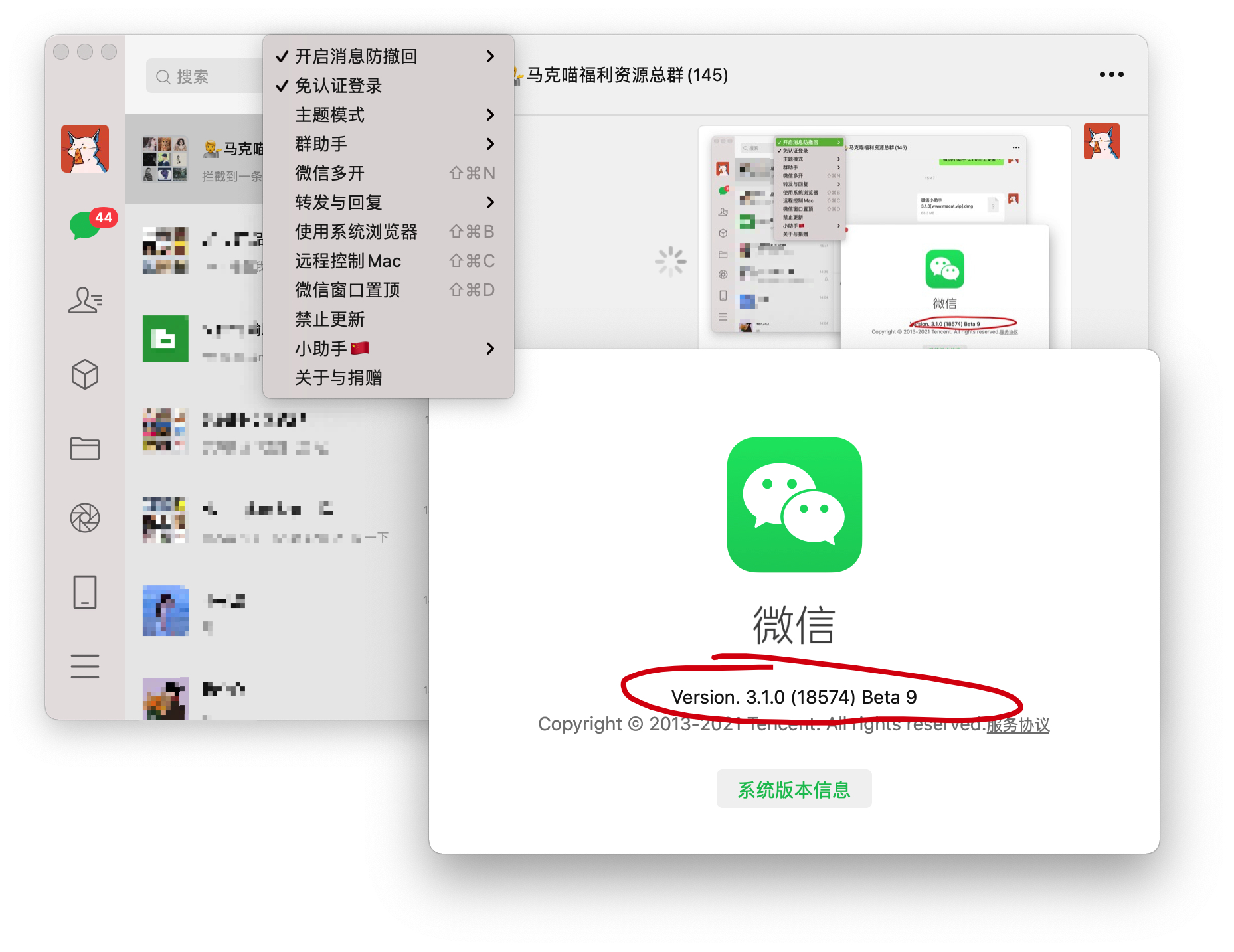Toggle 开启消息防撤回 checkmark option

356,56
